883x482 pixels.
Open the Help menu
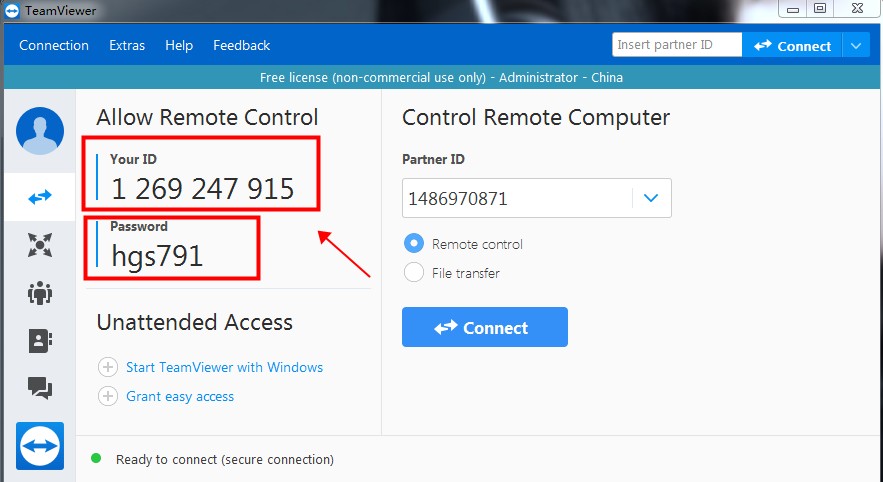179,45
